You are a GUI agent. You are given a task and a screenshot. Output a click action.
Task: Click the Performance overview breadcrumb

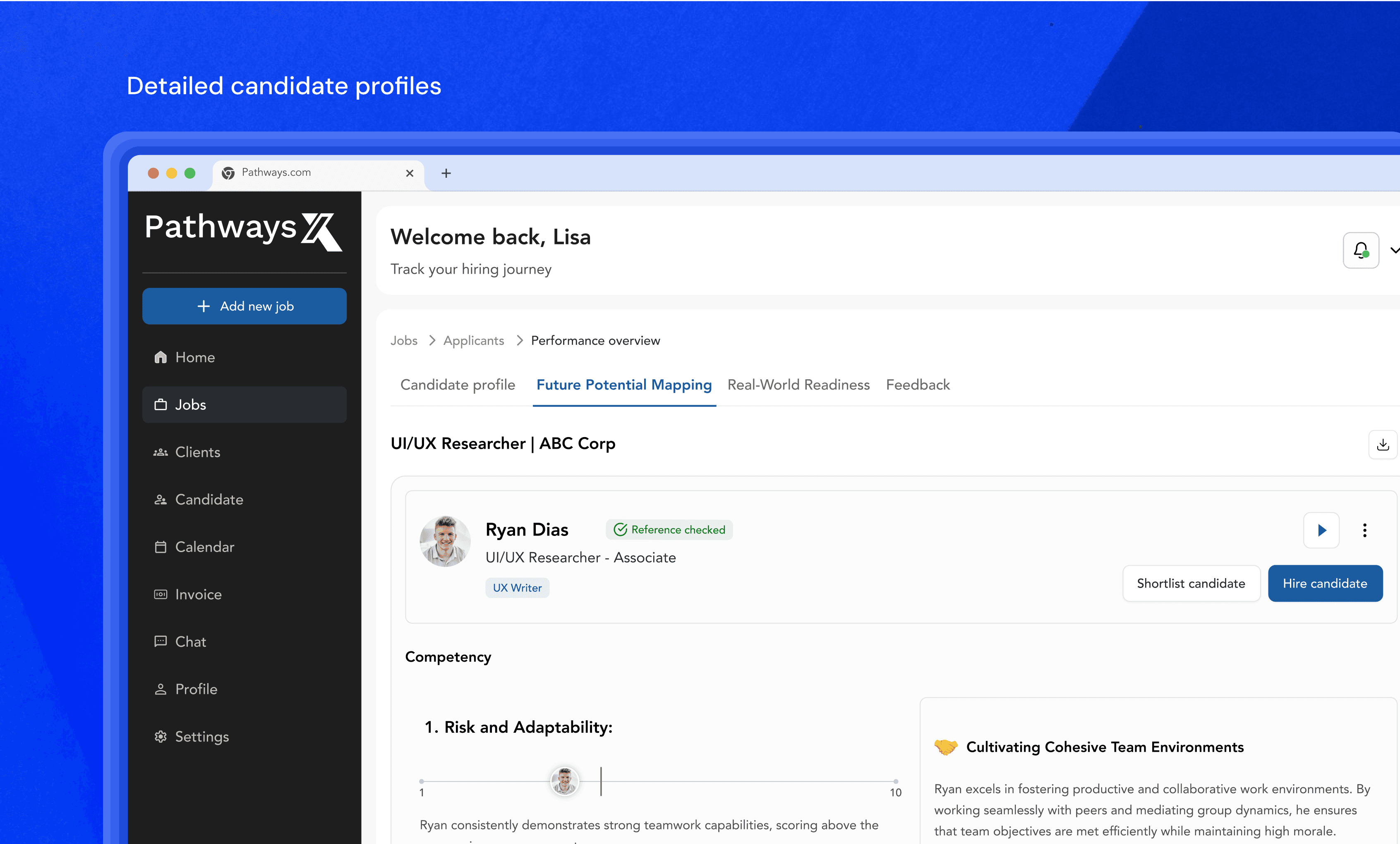coord(595,340)
